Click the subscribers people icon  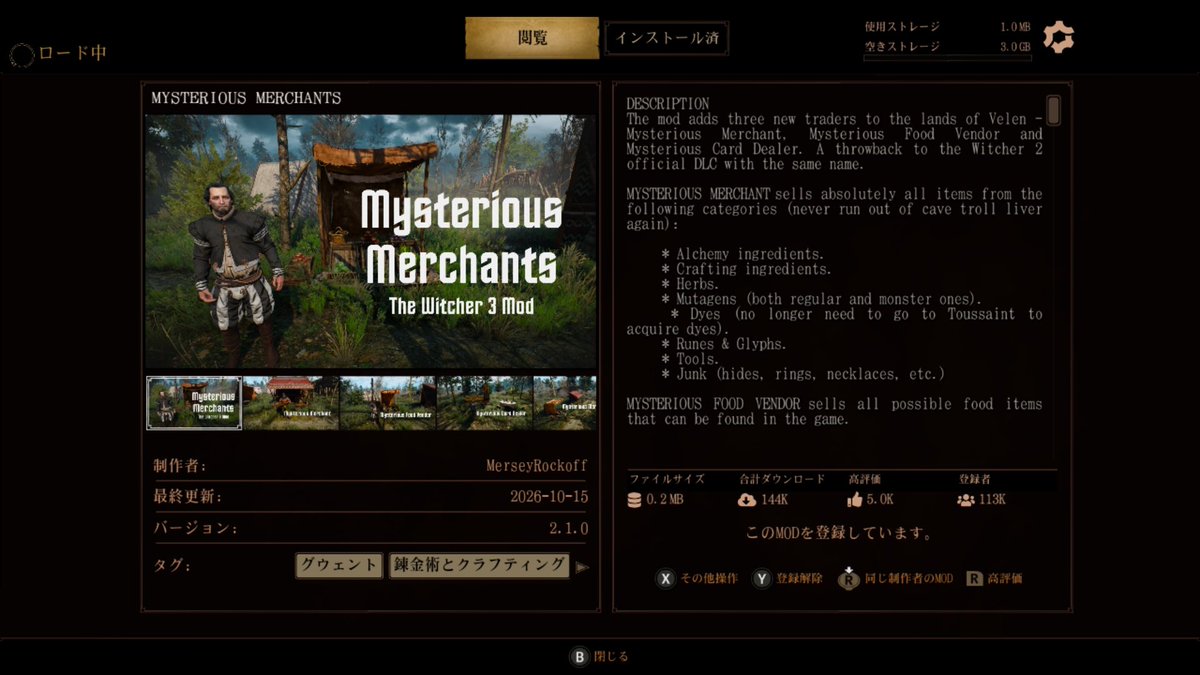[966, 500]
